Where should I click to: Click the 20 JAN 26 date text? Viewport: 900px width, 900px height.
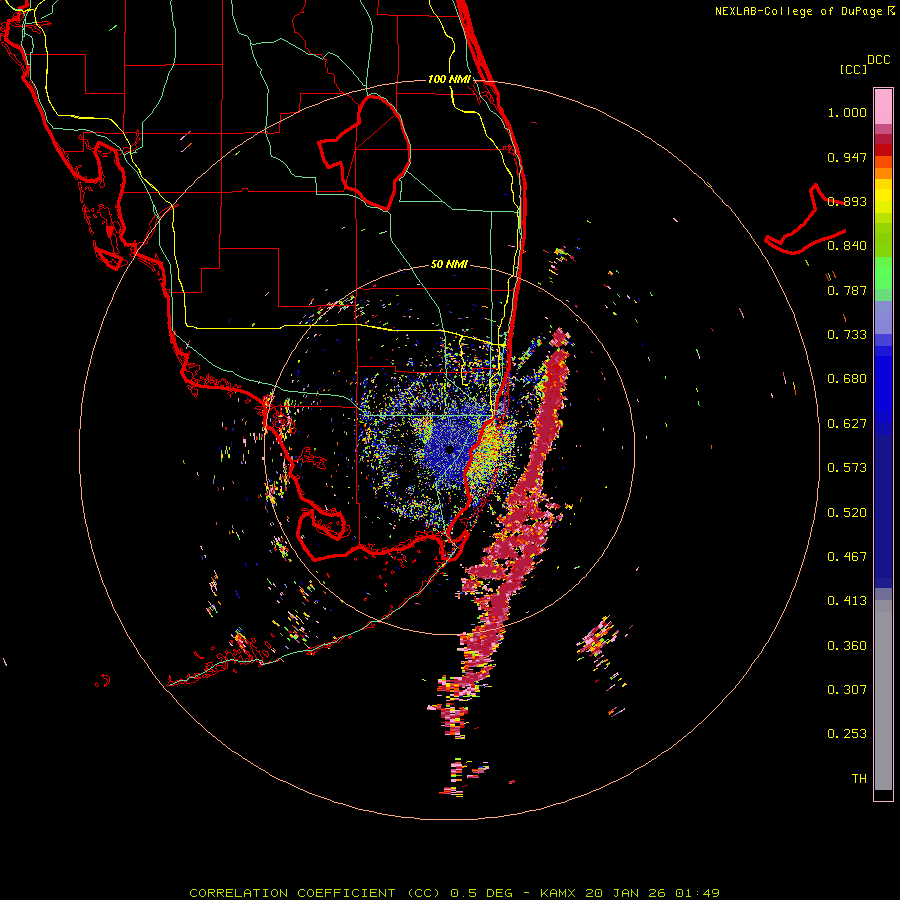[625, 893]
